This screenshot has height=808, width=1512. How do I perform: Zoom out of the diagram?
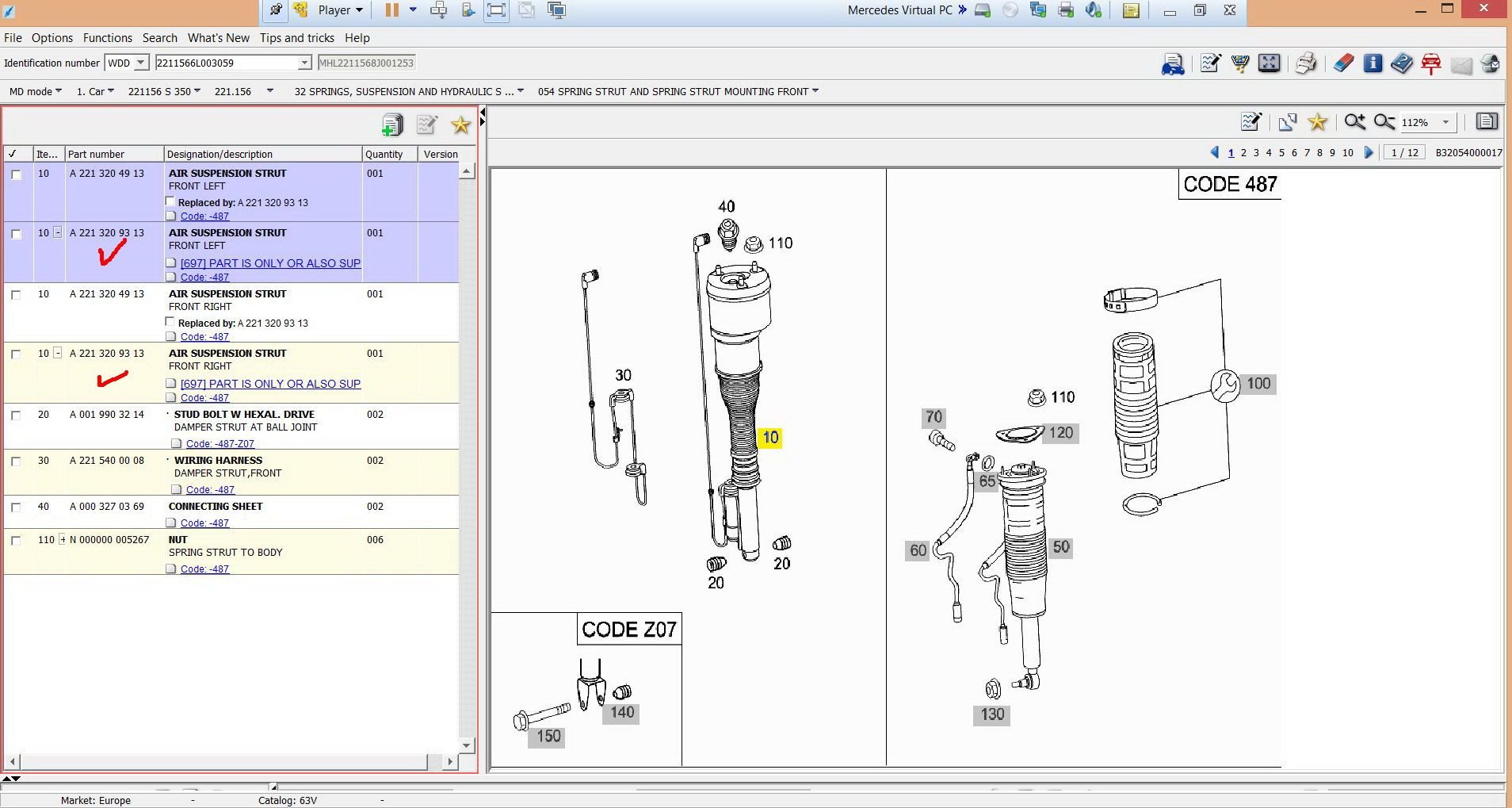pyautogui.click(x=1384, y=122)
